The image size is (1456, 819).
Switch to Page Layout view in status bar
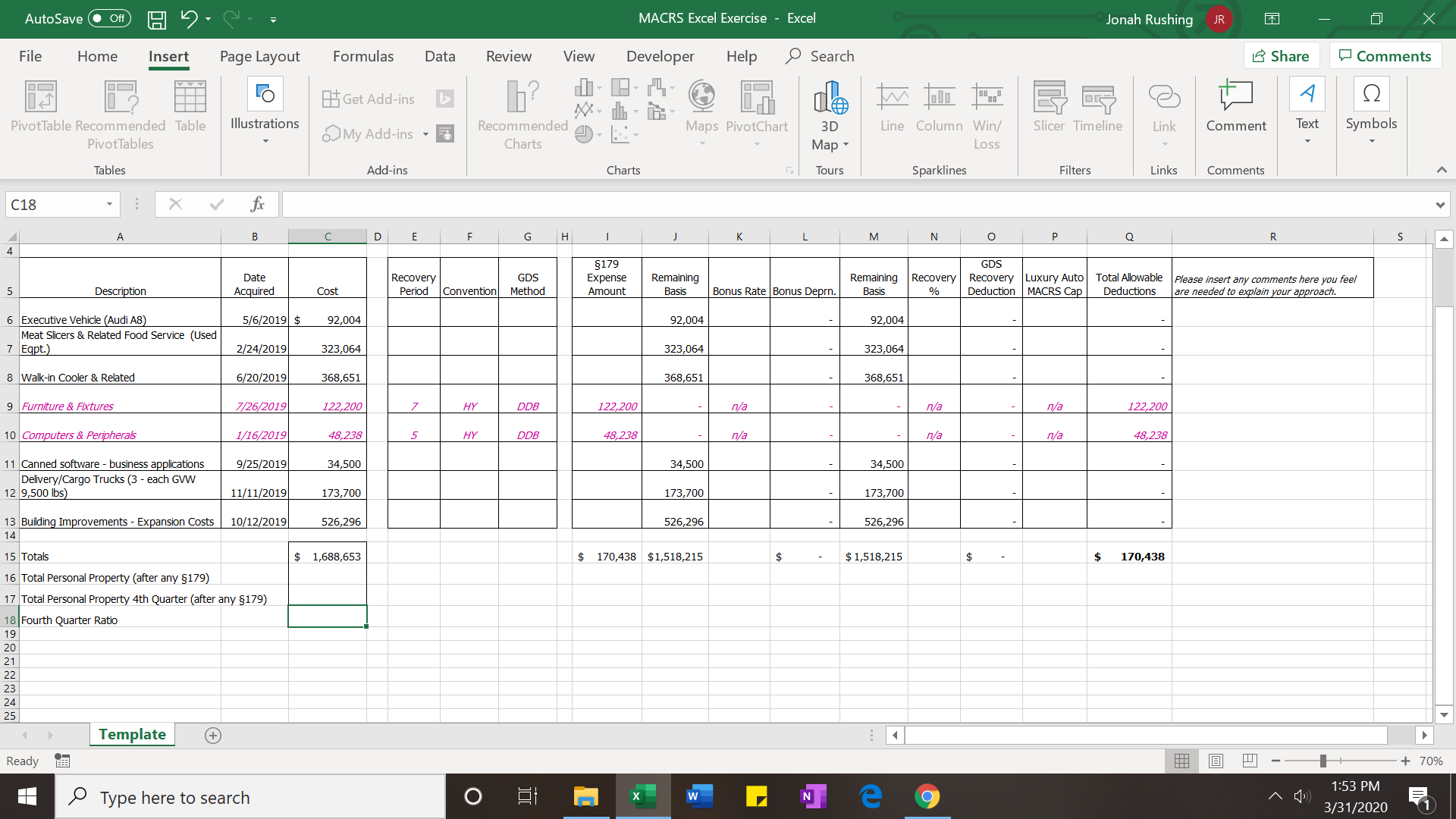click(1216, 761)
